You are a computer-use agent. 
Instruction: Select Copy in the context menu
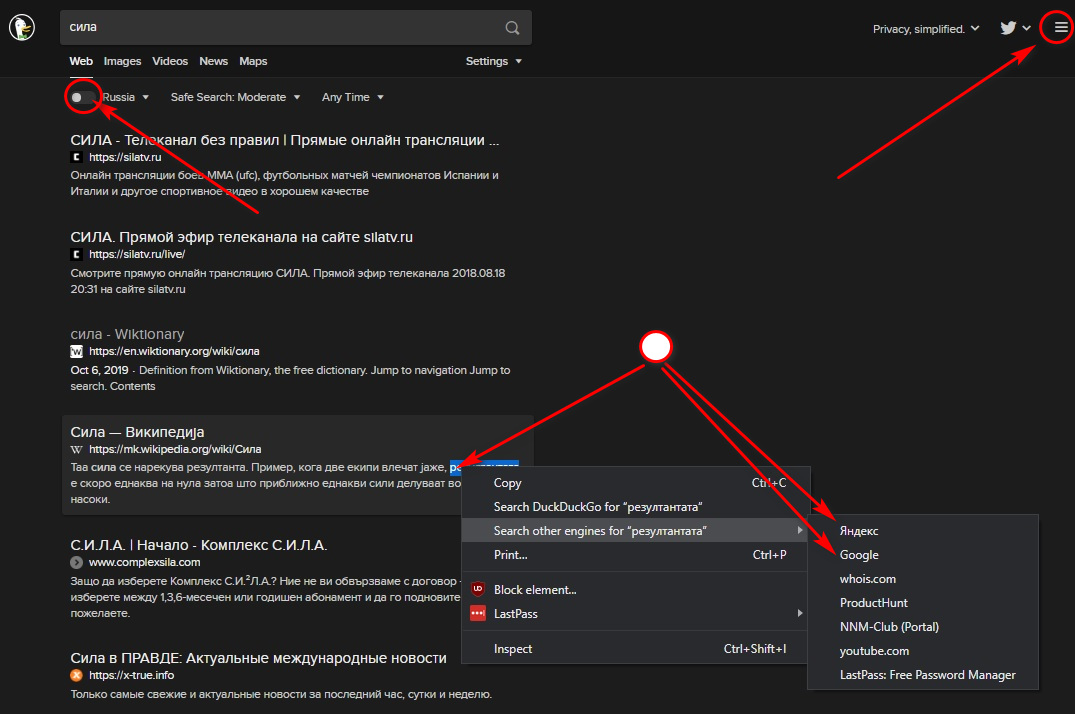pos(508,483)
